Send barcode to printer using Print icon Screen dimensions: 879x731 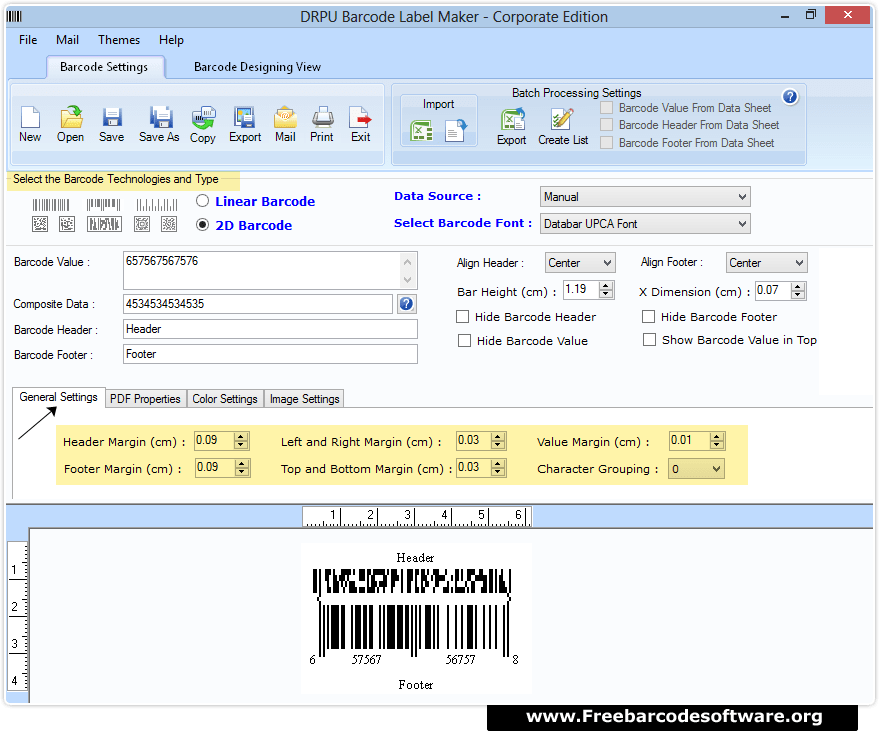point(321,122)
